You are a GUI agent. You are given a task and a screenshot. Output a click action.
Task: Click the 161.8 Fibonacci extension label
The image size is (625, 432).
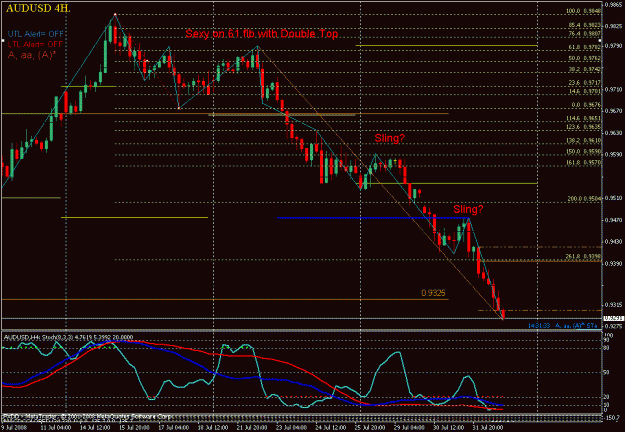[x=584, y=162]
